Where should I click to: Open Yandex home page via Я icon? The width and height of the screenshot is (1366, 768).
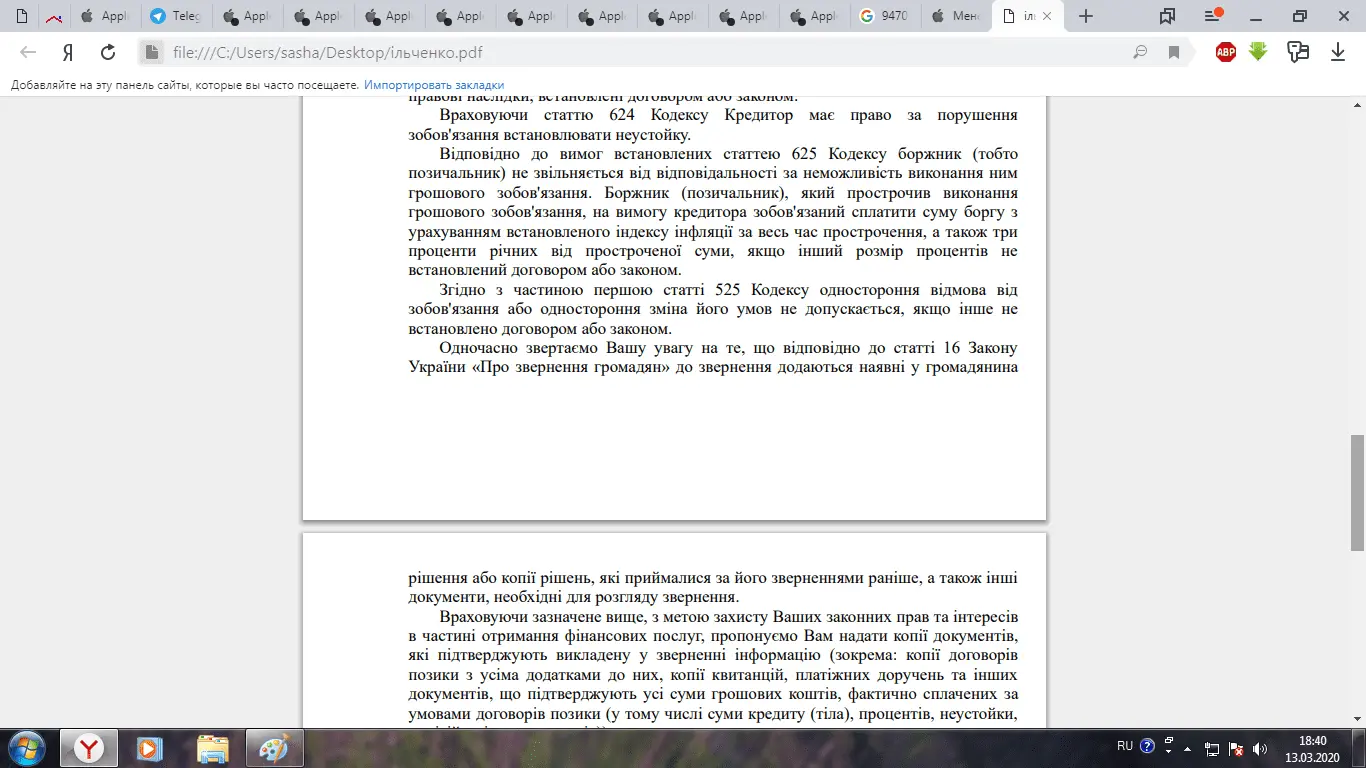click(x=68, y=53)
